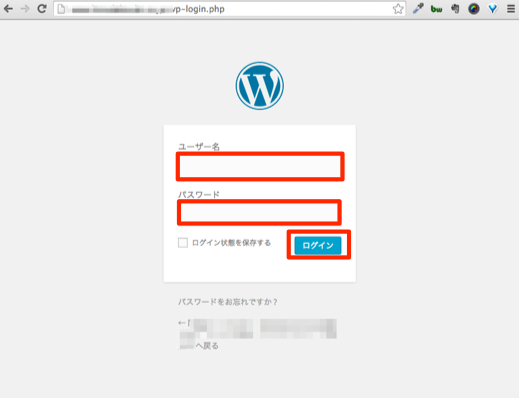
Task: Go back using the browser back arrow
Action: pos(8,9)
